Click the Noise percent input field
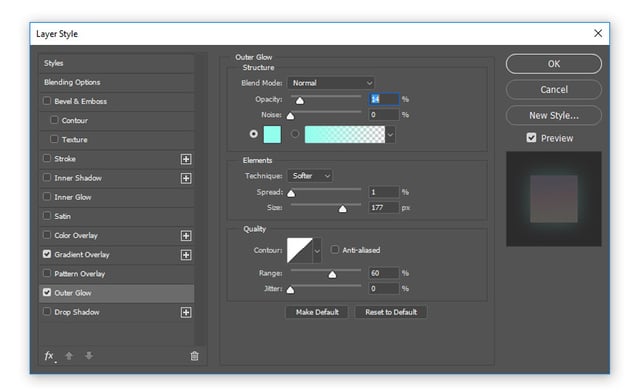630x392 pixels. (x=384, y=115)
